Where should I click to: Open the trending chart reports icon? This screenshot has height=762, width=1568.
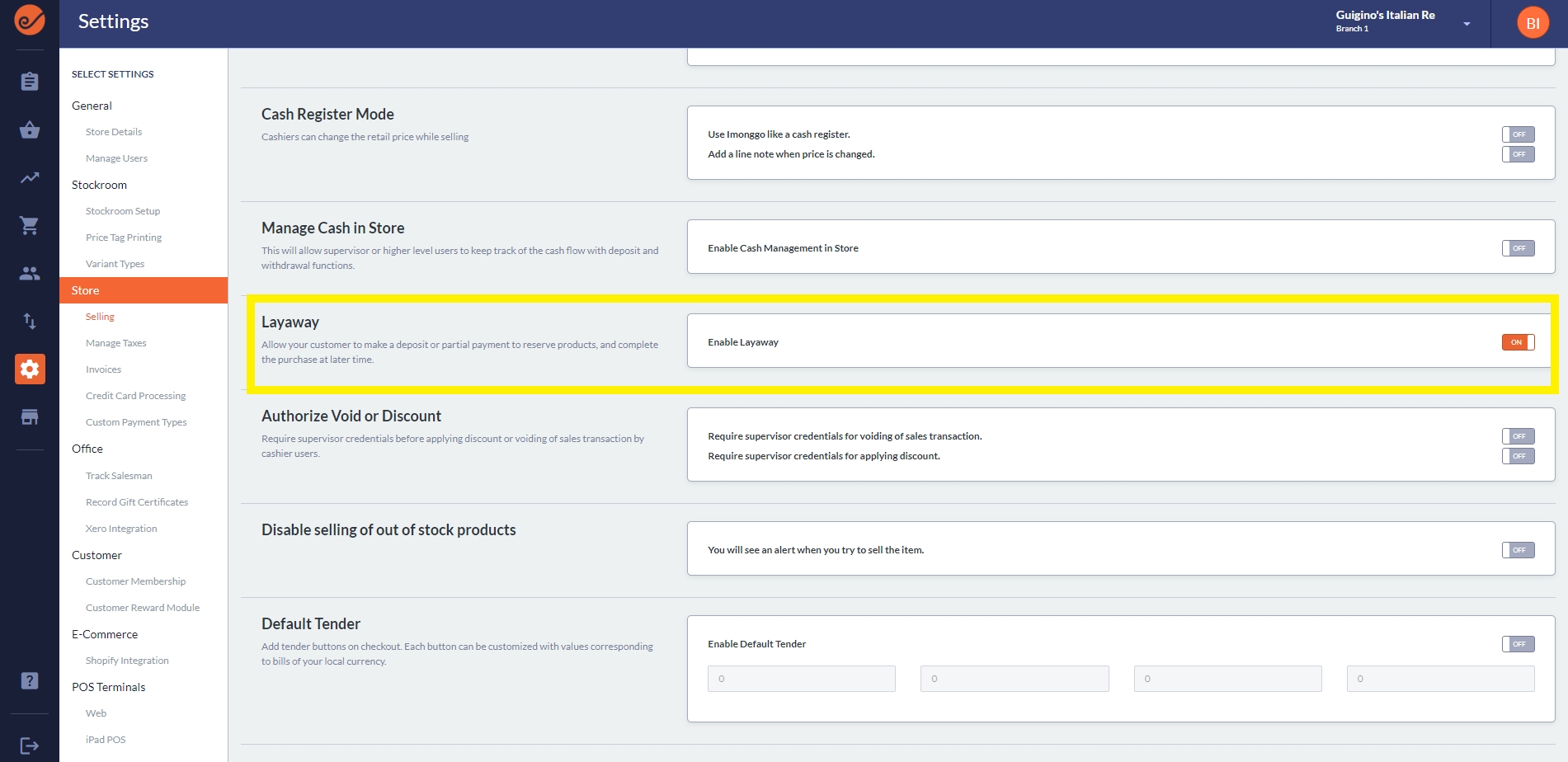30,177
